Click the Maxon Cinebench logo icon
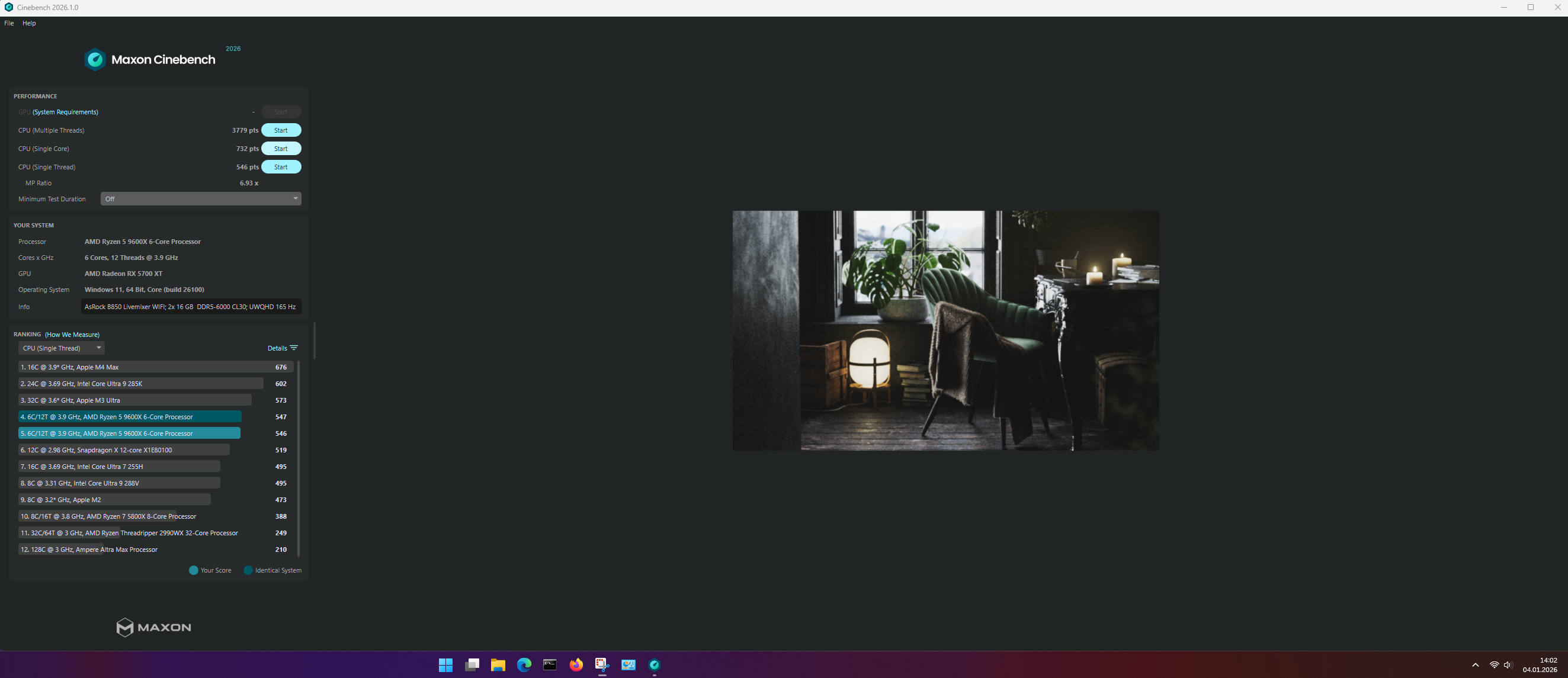1568x678 pixels. [95, 60]
